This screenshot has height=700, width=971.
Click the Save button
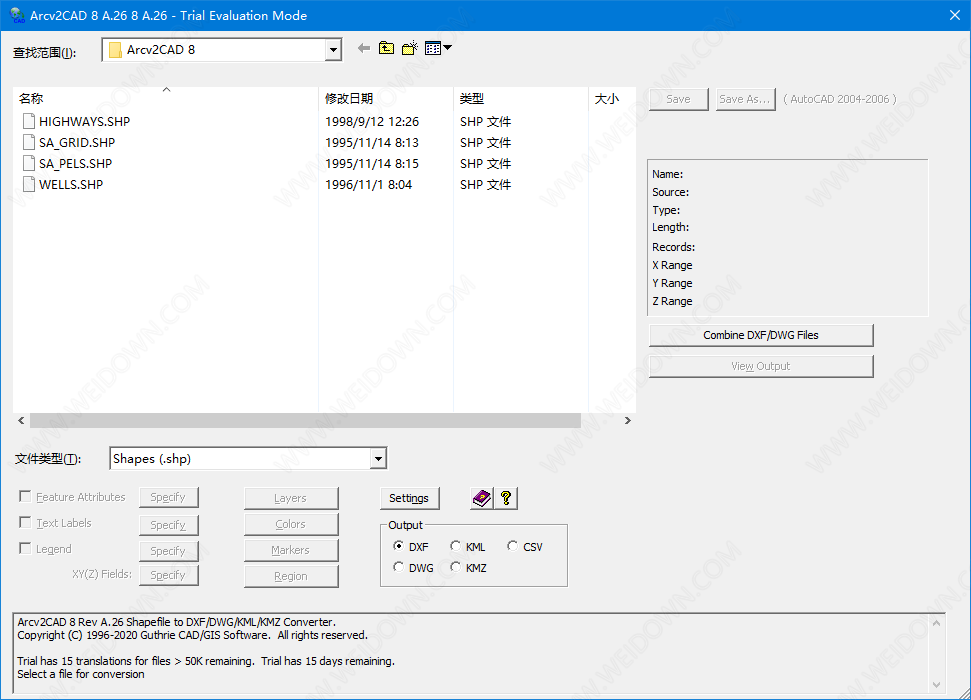679,99
